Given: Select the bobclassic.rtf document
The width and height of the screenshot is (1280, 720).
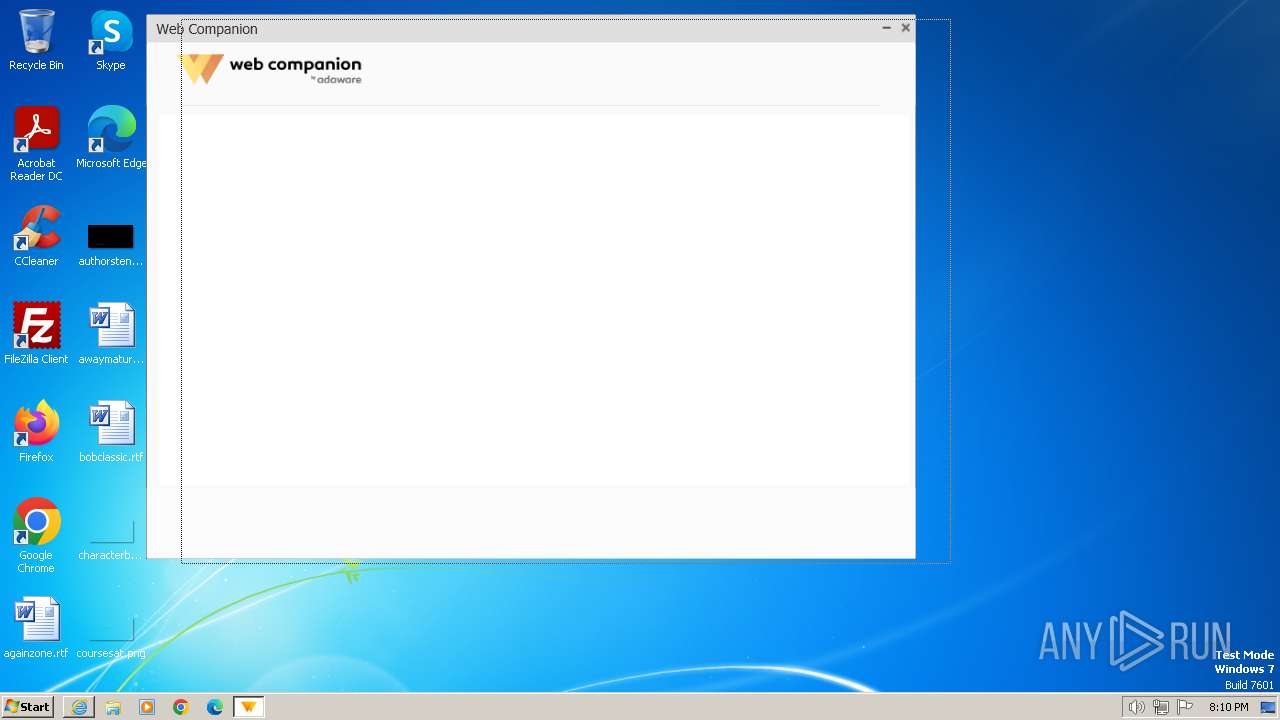Looking at the screenshot, I should [x=110, y=432].
